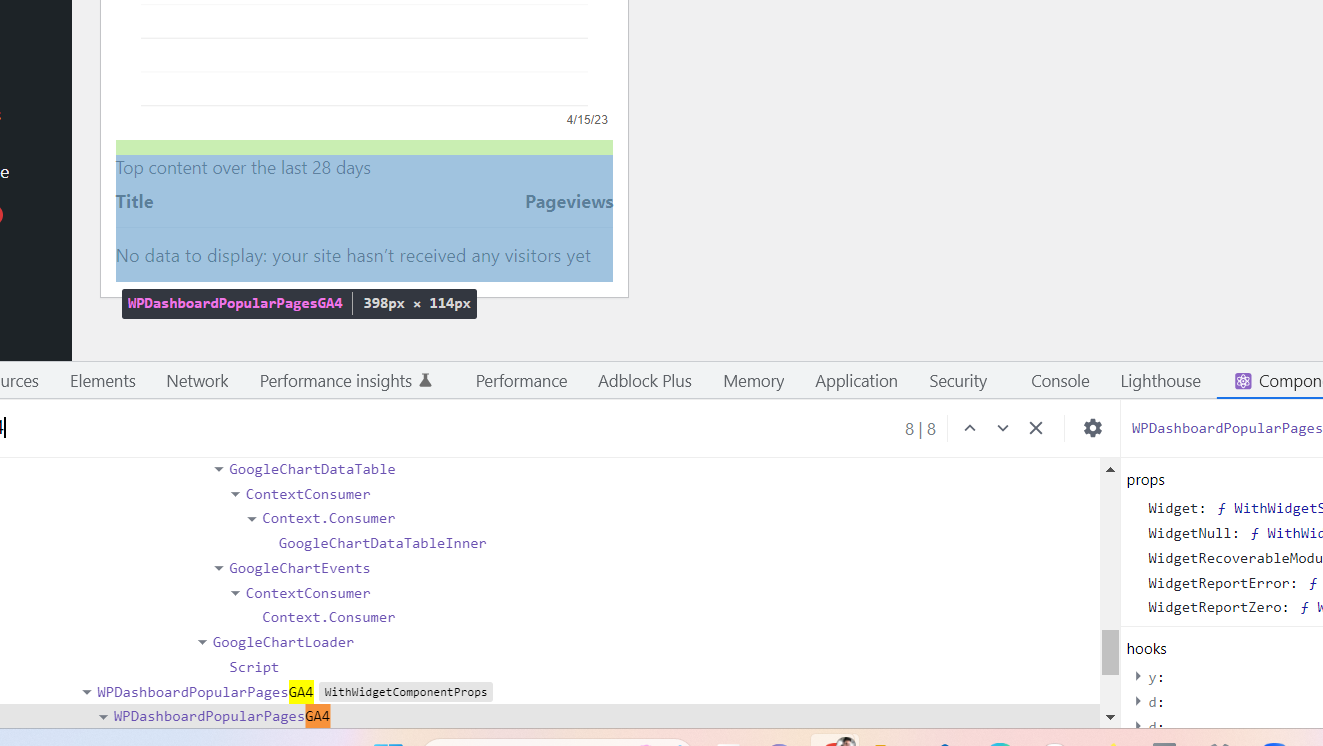Expand the d hook in the hooks panel
Image resolution: width=1323 pixels, height=746 pixels.
[x=1138, y=701]
